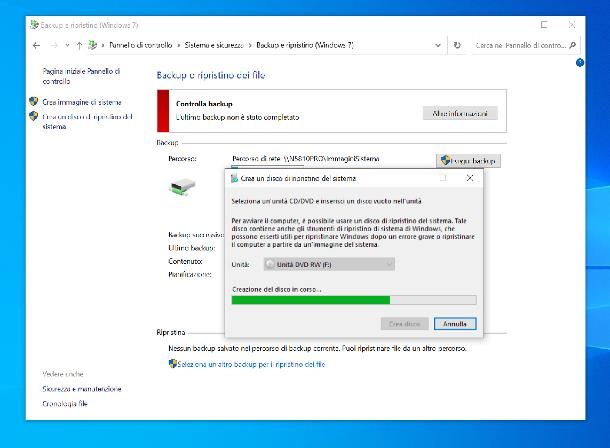The width and height of the screenshot is (610, 448).
Task: Click the recovery disc dialog title icon
Action: [234, 178]
